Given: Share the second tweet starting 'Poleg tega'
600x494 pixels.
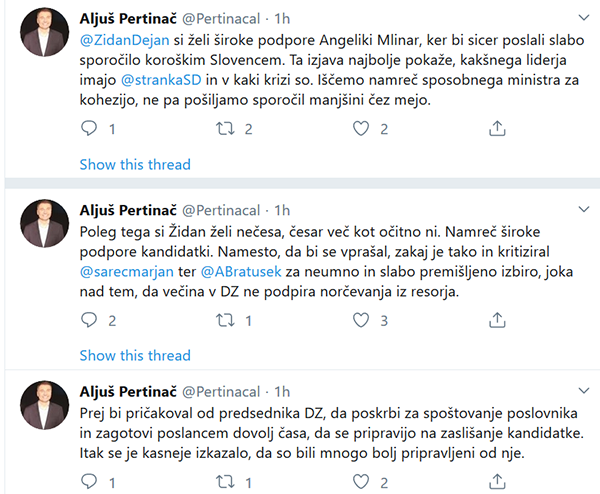Looking at the screenshot, I should (497, 321).
